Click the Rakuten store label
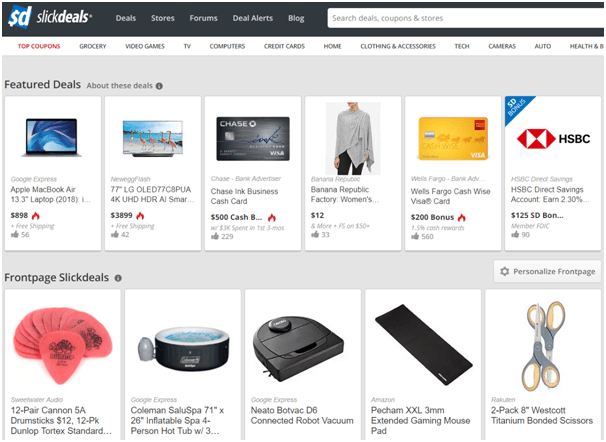The width and height of the screenshot is (606, 442). click(503, 400)
